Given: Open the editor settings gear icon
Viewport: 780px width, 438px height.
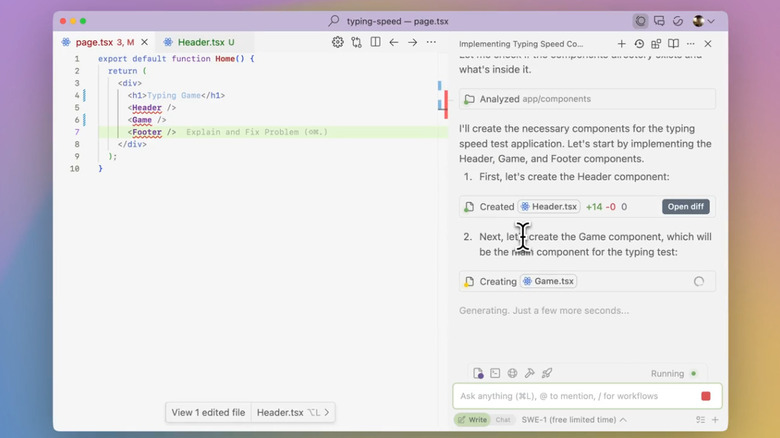Looking at the screenshot, I should click(338, 43).
